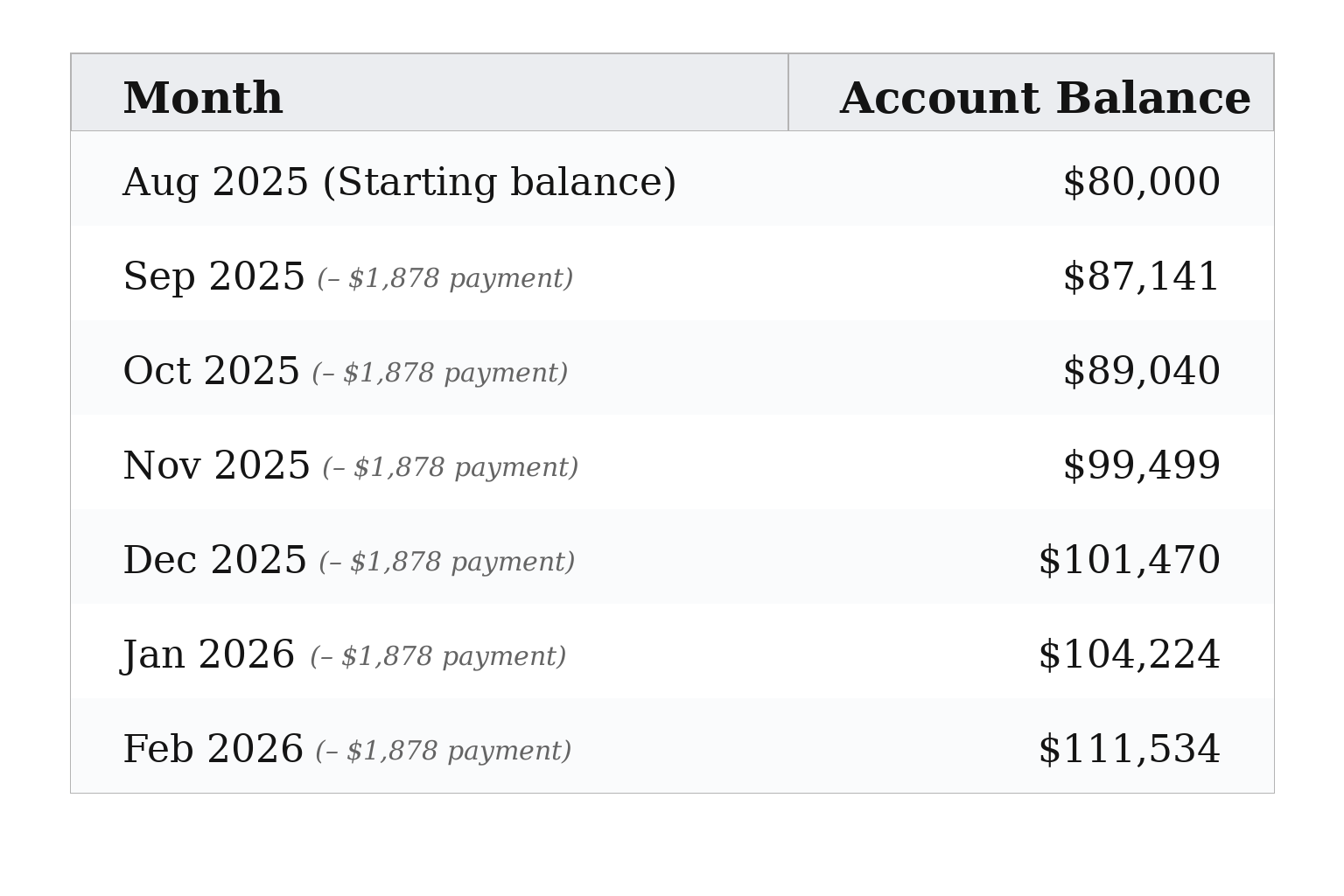Click the $101,470 balance value
This screenshot has width=1344, height=896.
[1129, 561]
